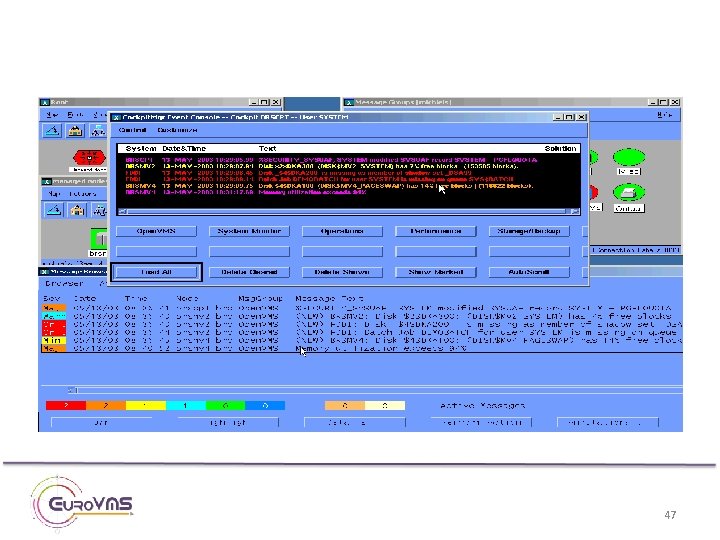Open the Control menu in the Event Console
The width and height of the screenshot is (720, 540).
[132, 130]
